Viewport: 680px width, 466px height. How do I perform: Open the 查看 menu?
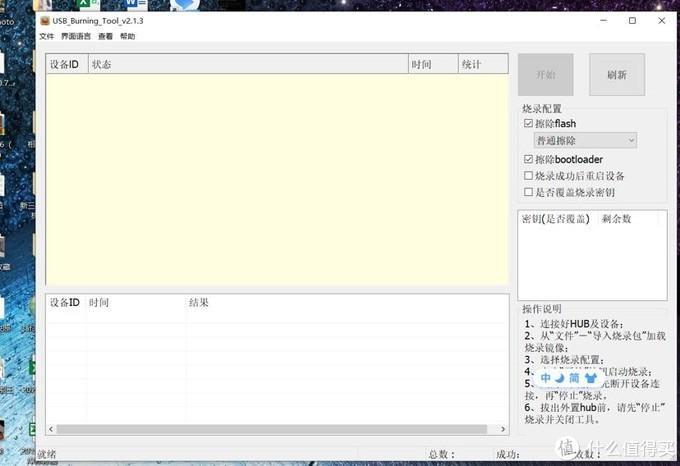105,37
